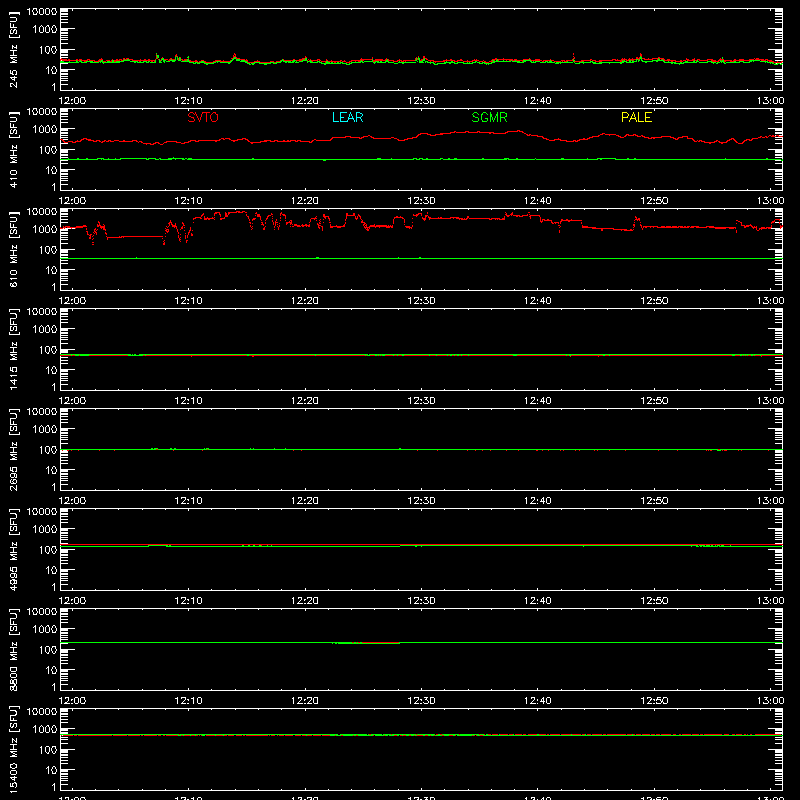
Task: Click 12:30 time label below 245 MHz panel
Action: [x=421, y=101]
